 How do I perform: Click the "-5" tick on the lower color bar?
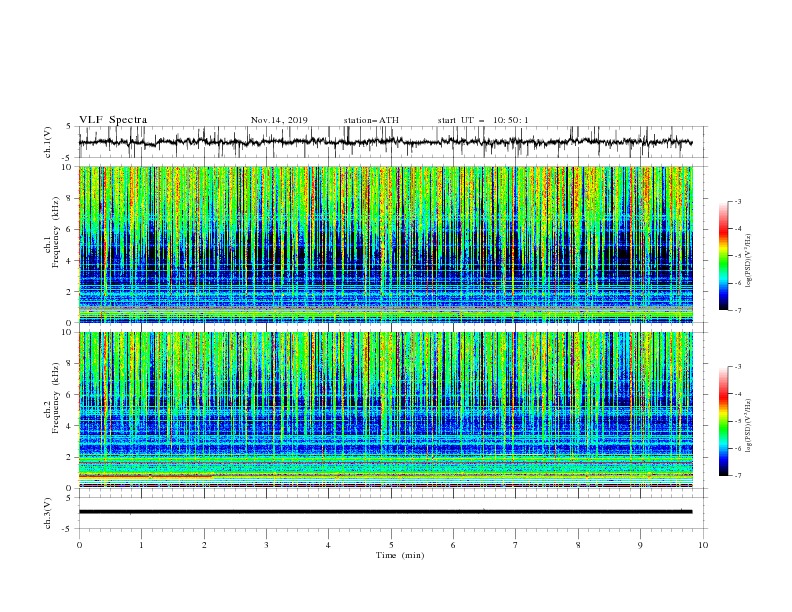[738, 421]
